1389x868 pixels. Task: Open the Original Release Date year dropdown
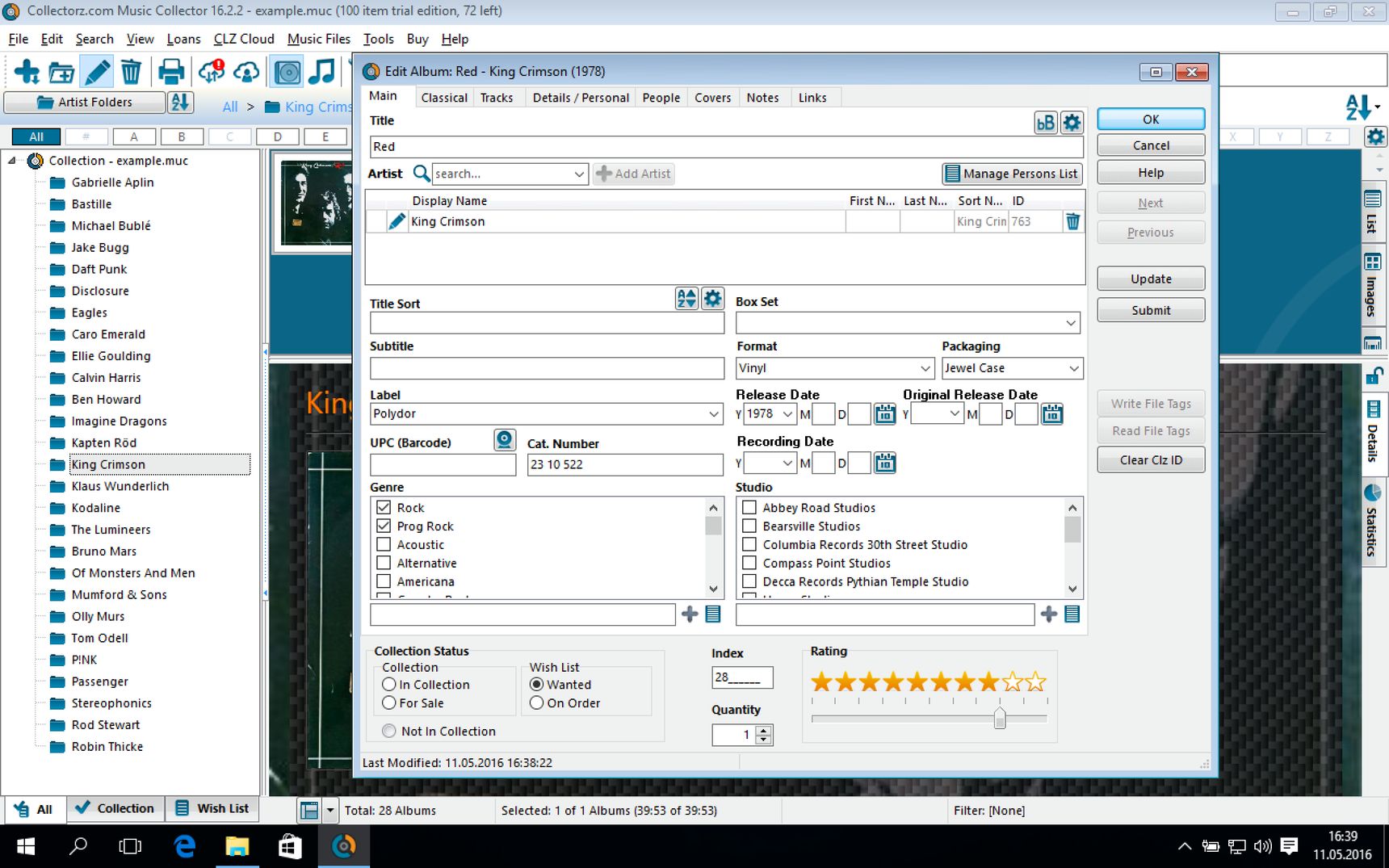[x=955, y=414]
